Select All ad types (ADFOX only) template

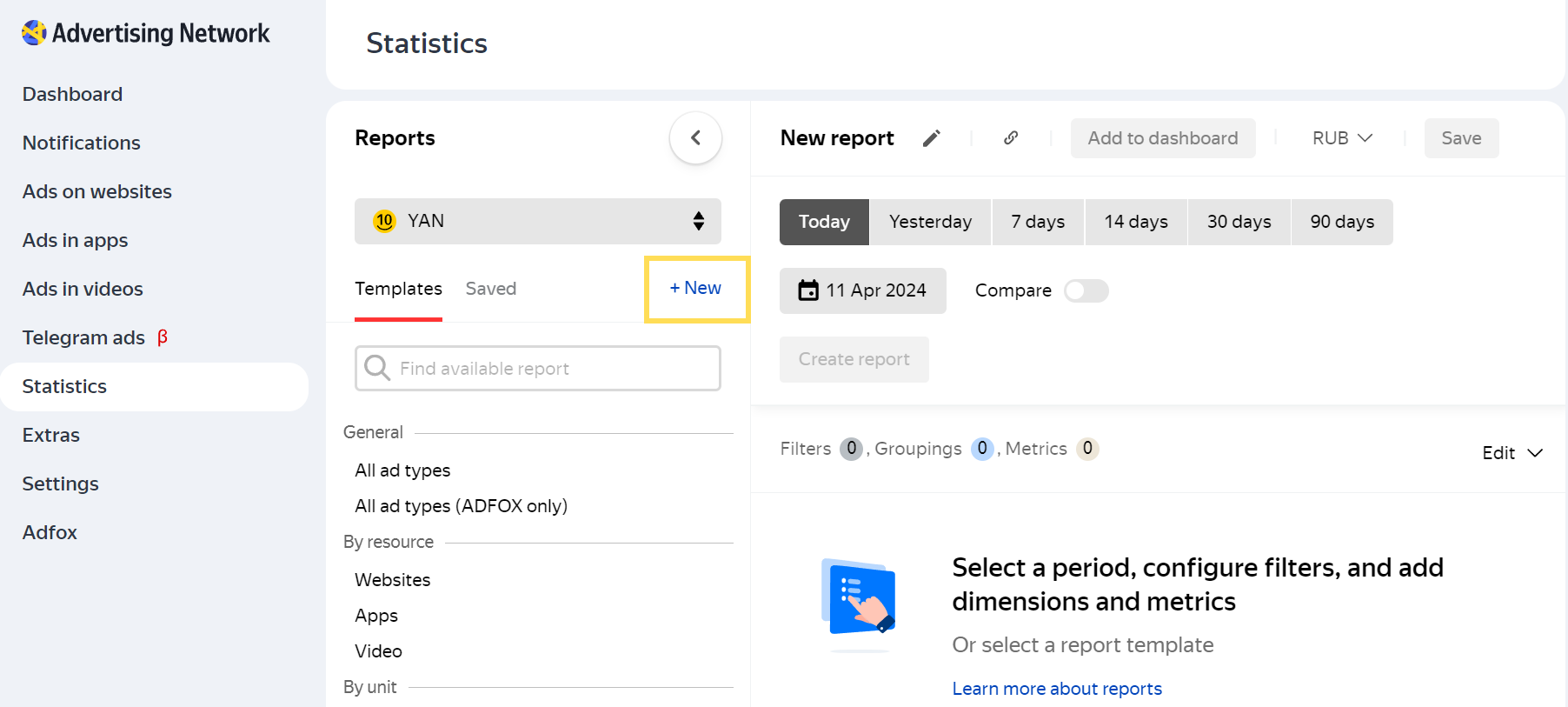tap(461, 506)
